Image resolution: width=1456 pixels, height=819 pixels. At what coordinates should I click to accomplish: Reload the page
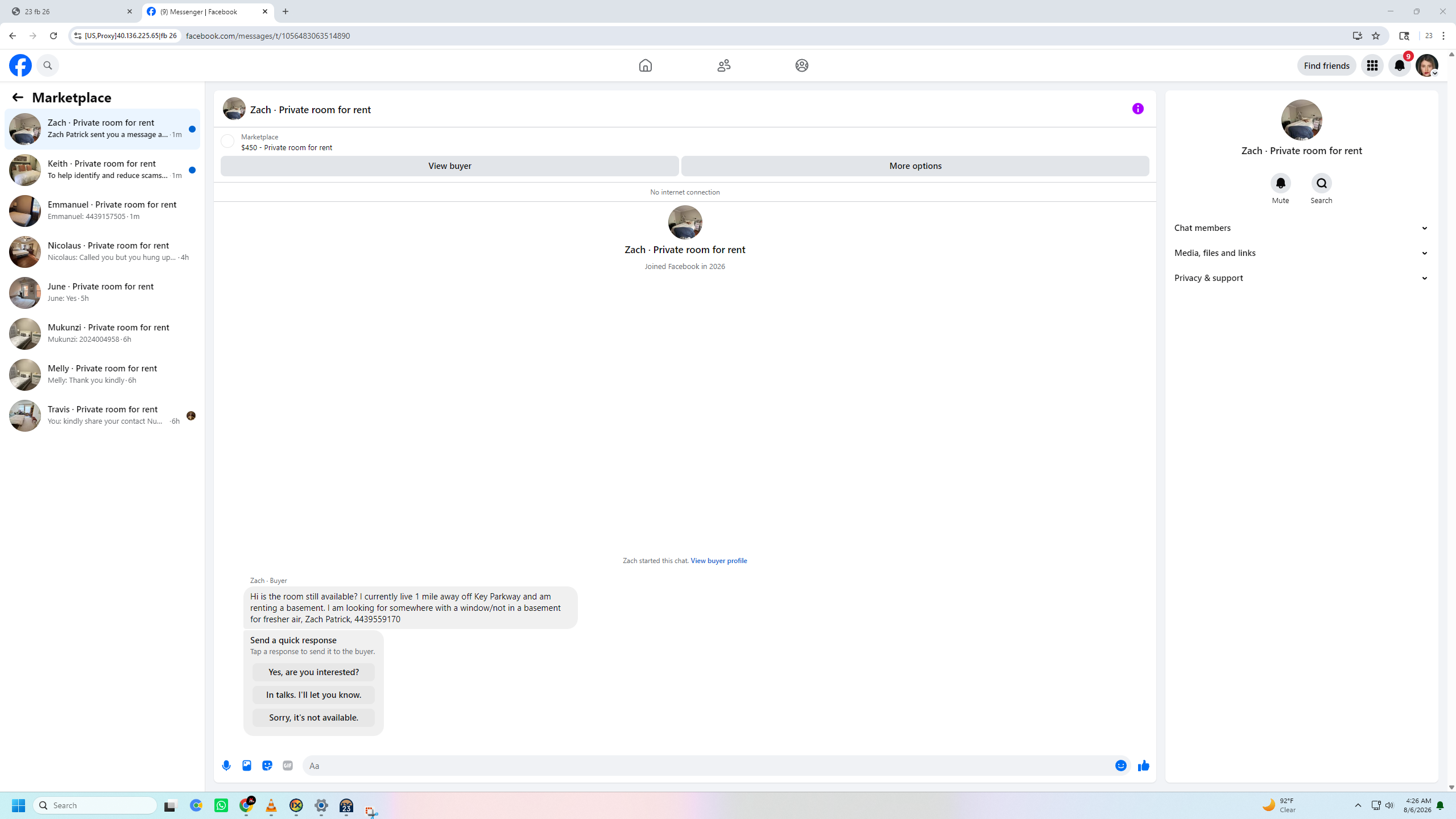53,36
